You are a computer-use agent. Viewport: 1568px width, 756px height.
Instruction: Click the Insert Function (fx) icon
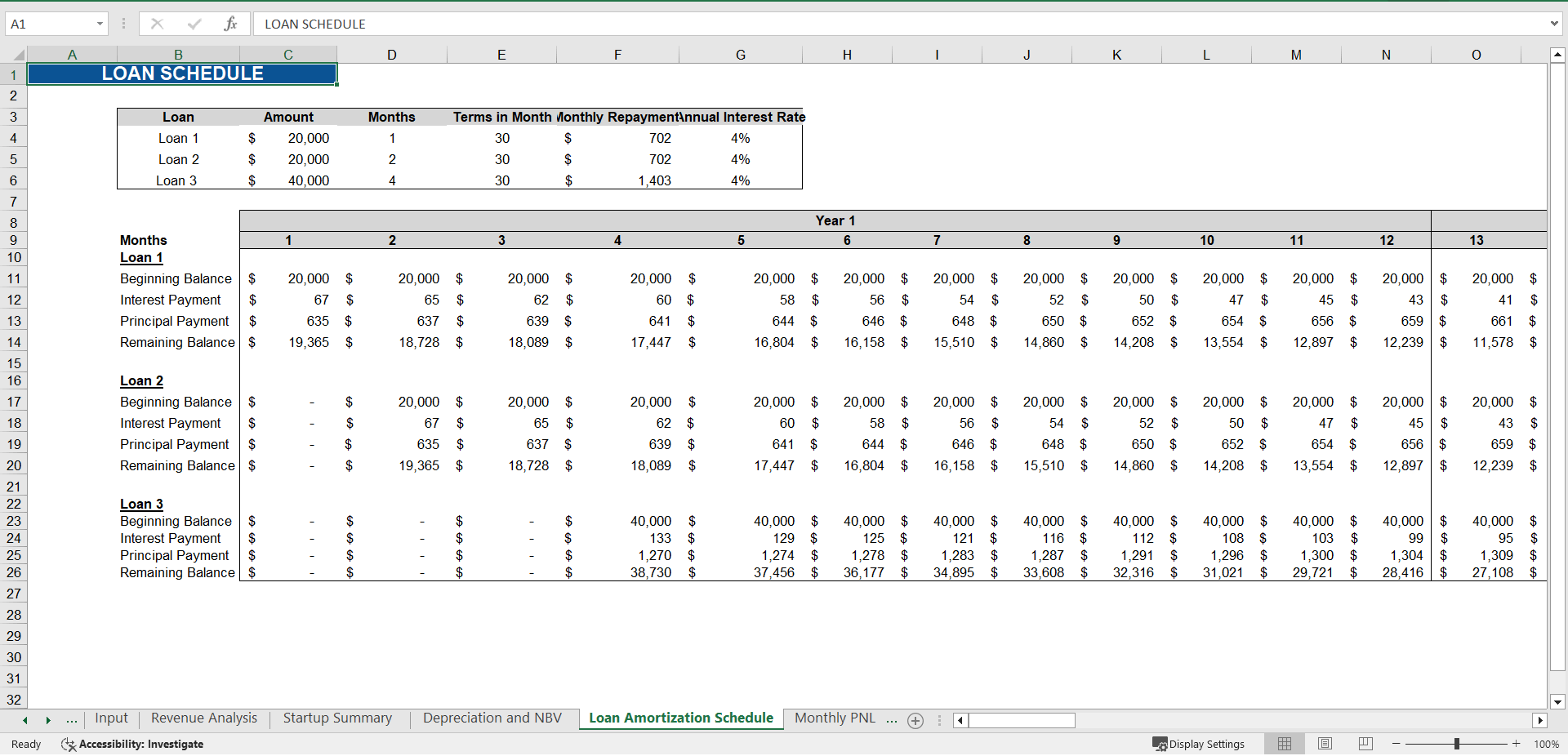231,24
